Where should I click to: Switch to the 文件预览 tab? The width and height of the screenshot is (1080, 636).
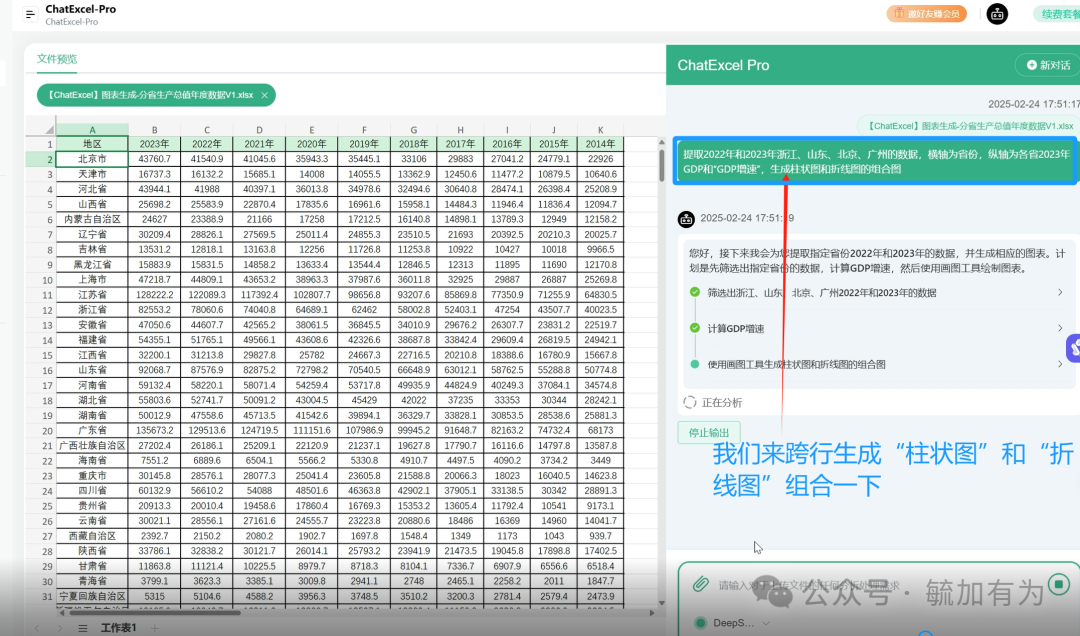[57, 59]
